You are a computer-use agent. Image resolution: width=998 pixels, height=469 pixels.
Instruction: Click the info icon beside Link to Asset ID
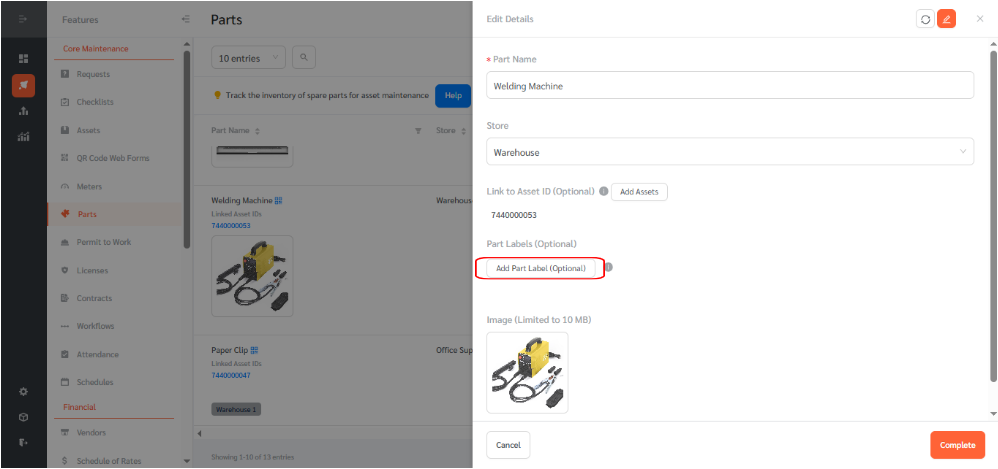click(x=603, y=191)
